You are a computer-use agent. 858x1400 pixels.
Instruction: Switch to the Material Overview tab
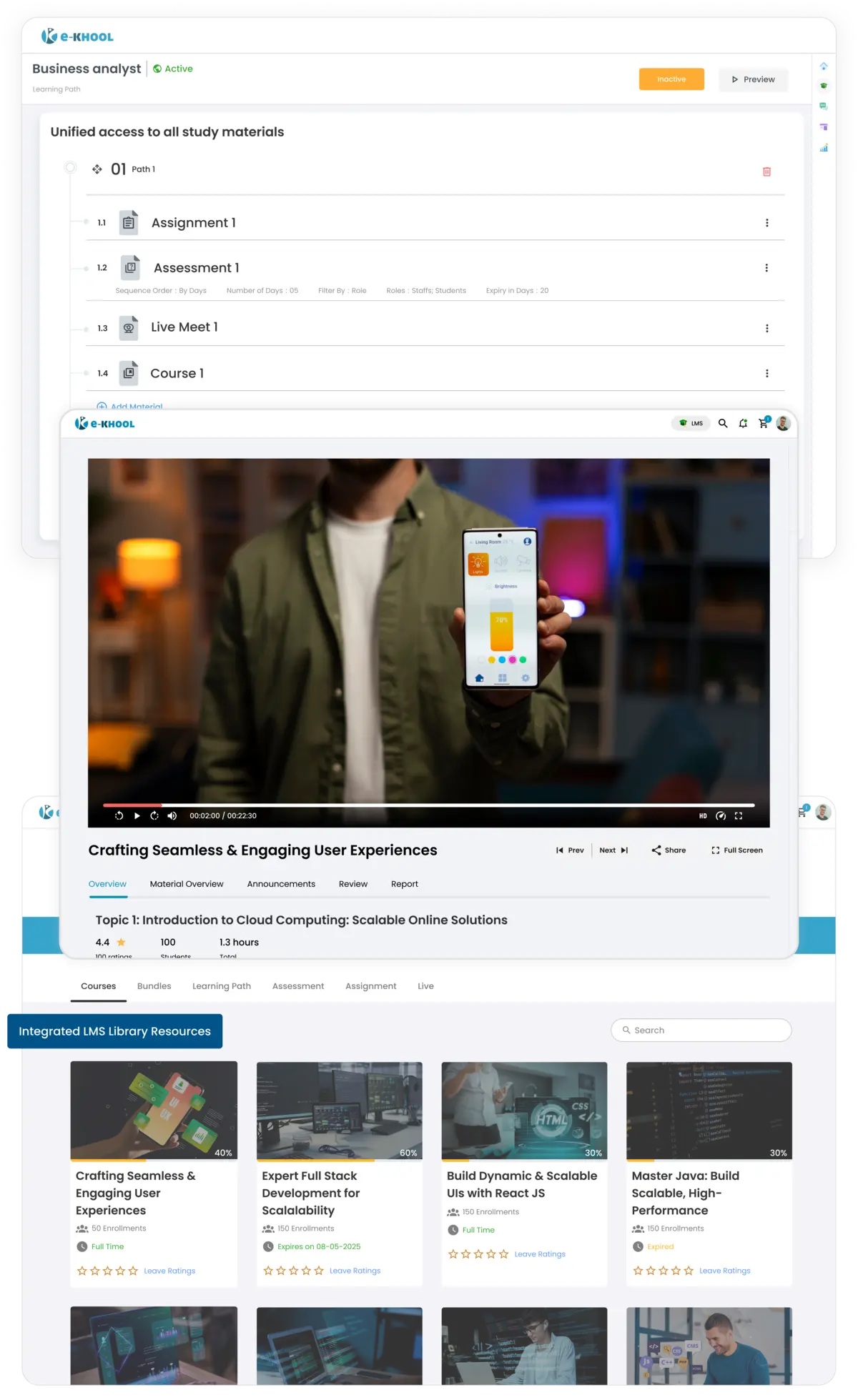pyautogui.click(x=187, y=884)
